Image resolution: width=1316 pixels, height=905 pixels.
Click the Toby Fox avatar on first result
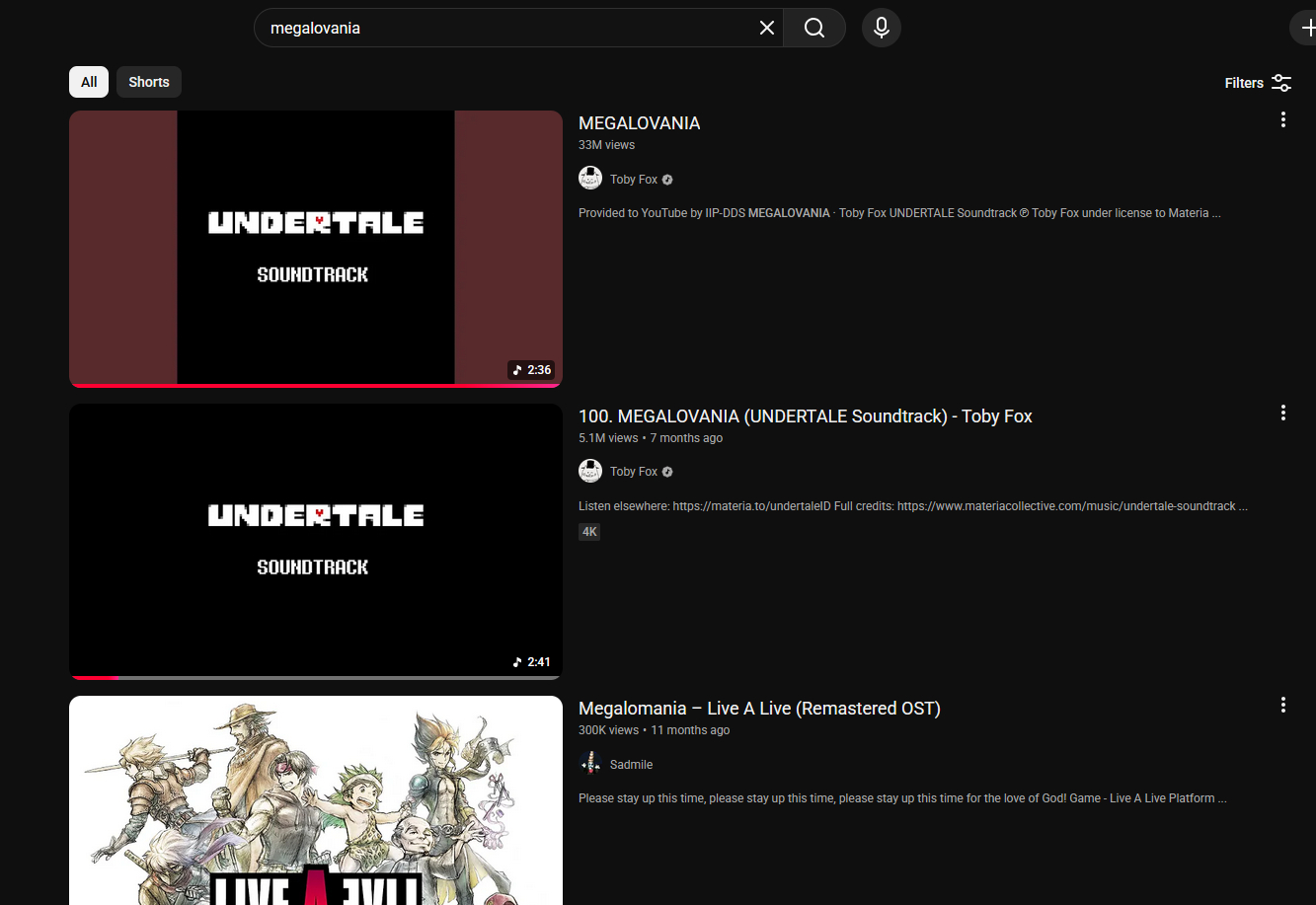590,179
